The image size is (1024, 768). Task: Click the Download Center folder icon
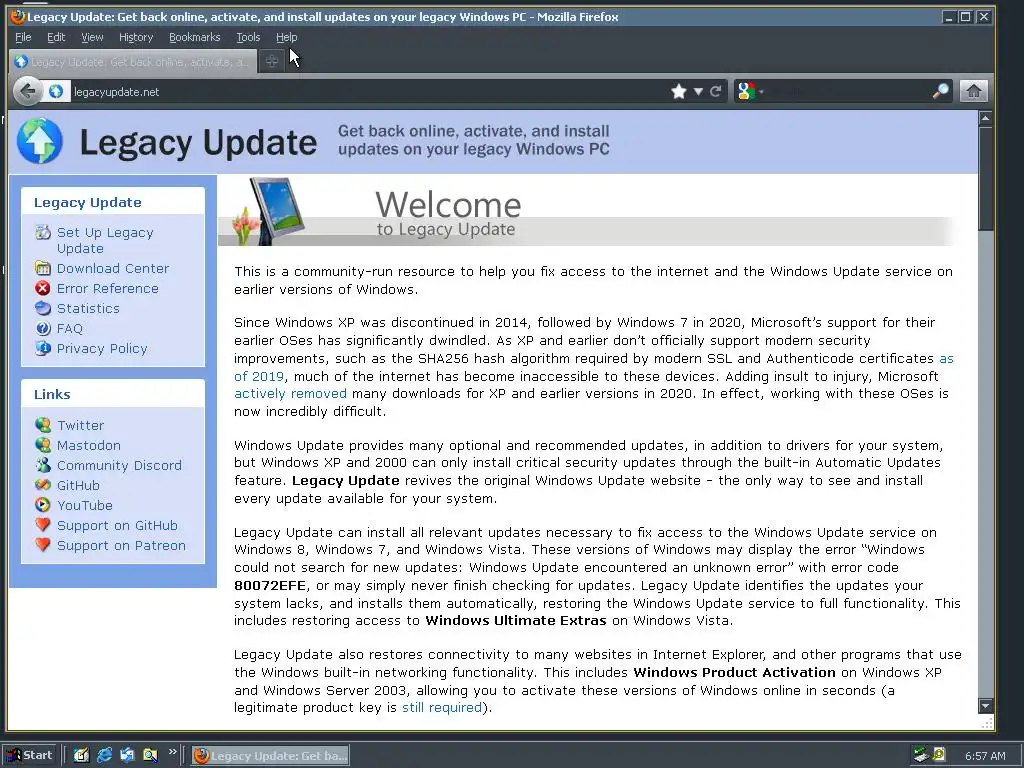[x=43, y=268]
